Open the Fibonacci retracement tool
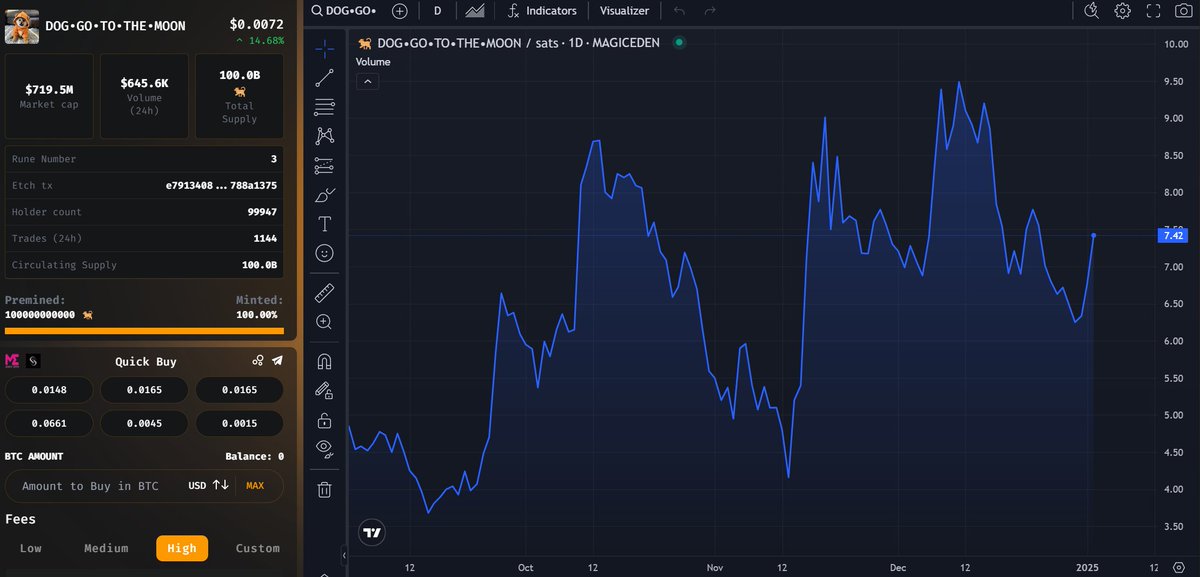 click(324, 106)
